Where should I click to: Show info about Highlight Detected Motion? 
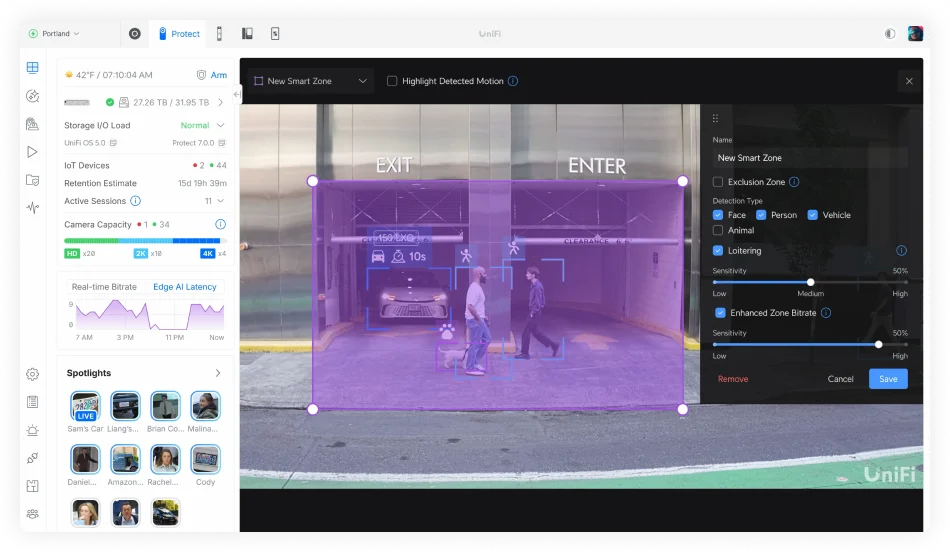tap(513, 81)
